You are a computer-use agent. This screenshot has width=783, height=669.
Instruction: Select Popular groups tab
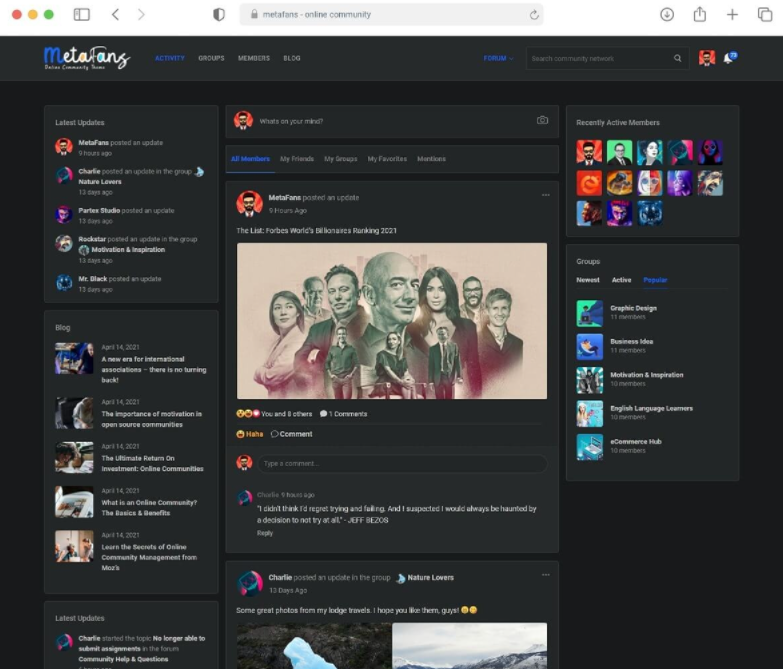tap(655, 280)
